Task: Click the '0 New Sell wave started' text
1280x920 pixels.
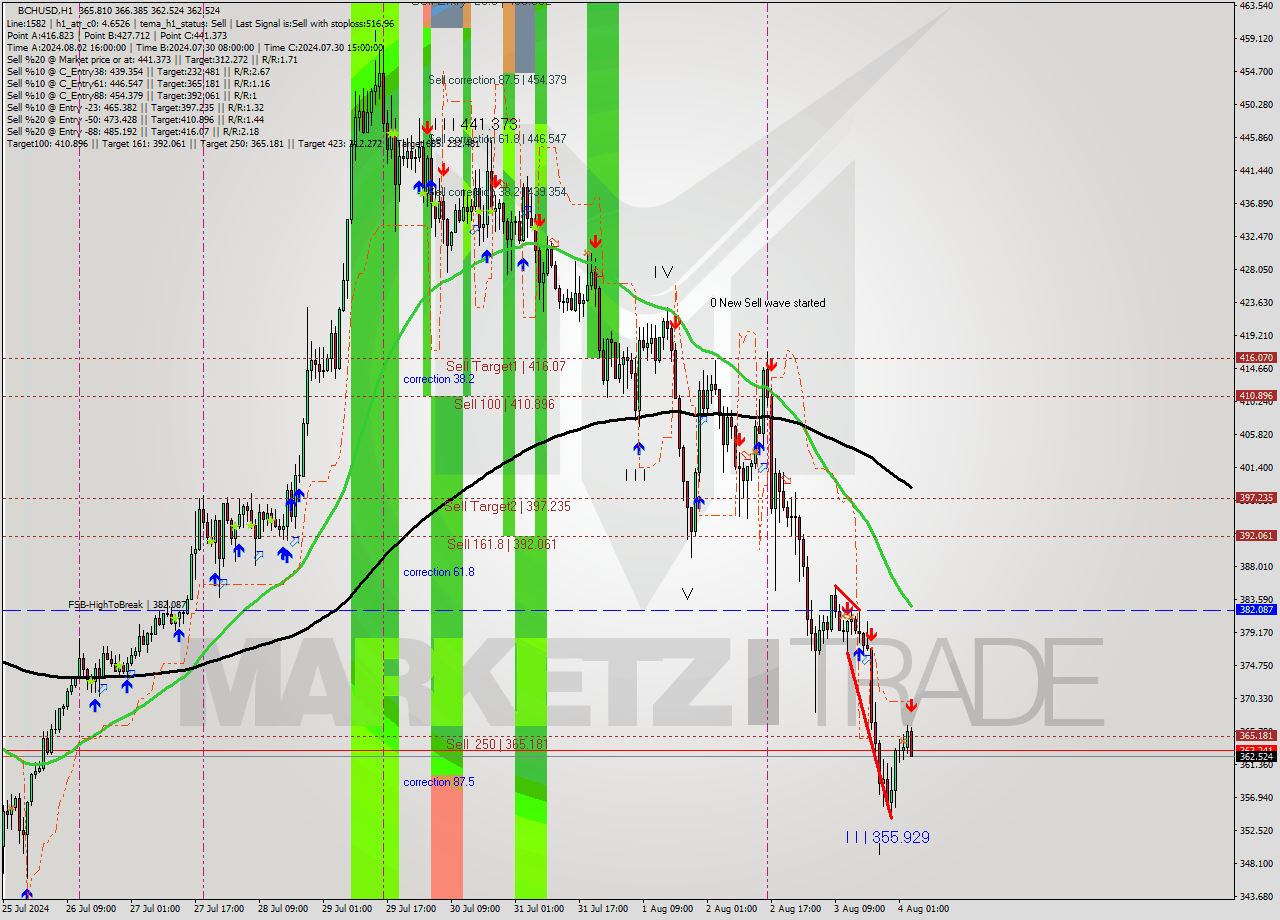Action: point(768,303)
